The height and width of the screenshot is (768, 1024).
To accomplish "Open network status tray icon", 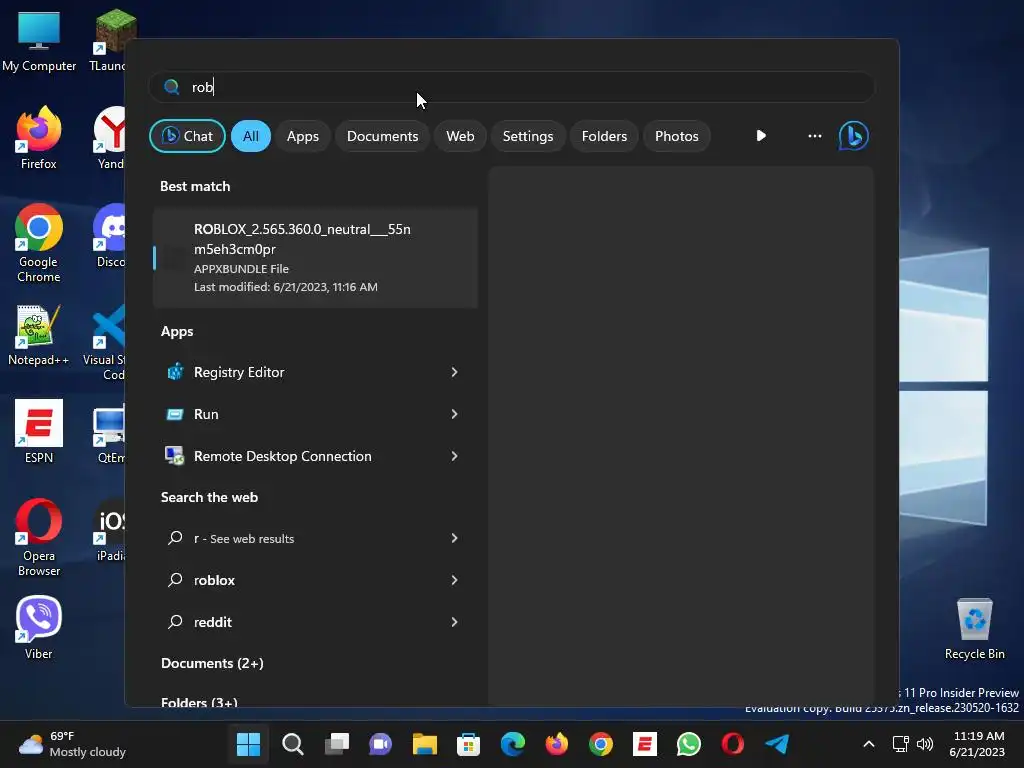I will 901,744.
